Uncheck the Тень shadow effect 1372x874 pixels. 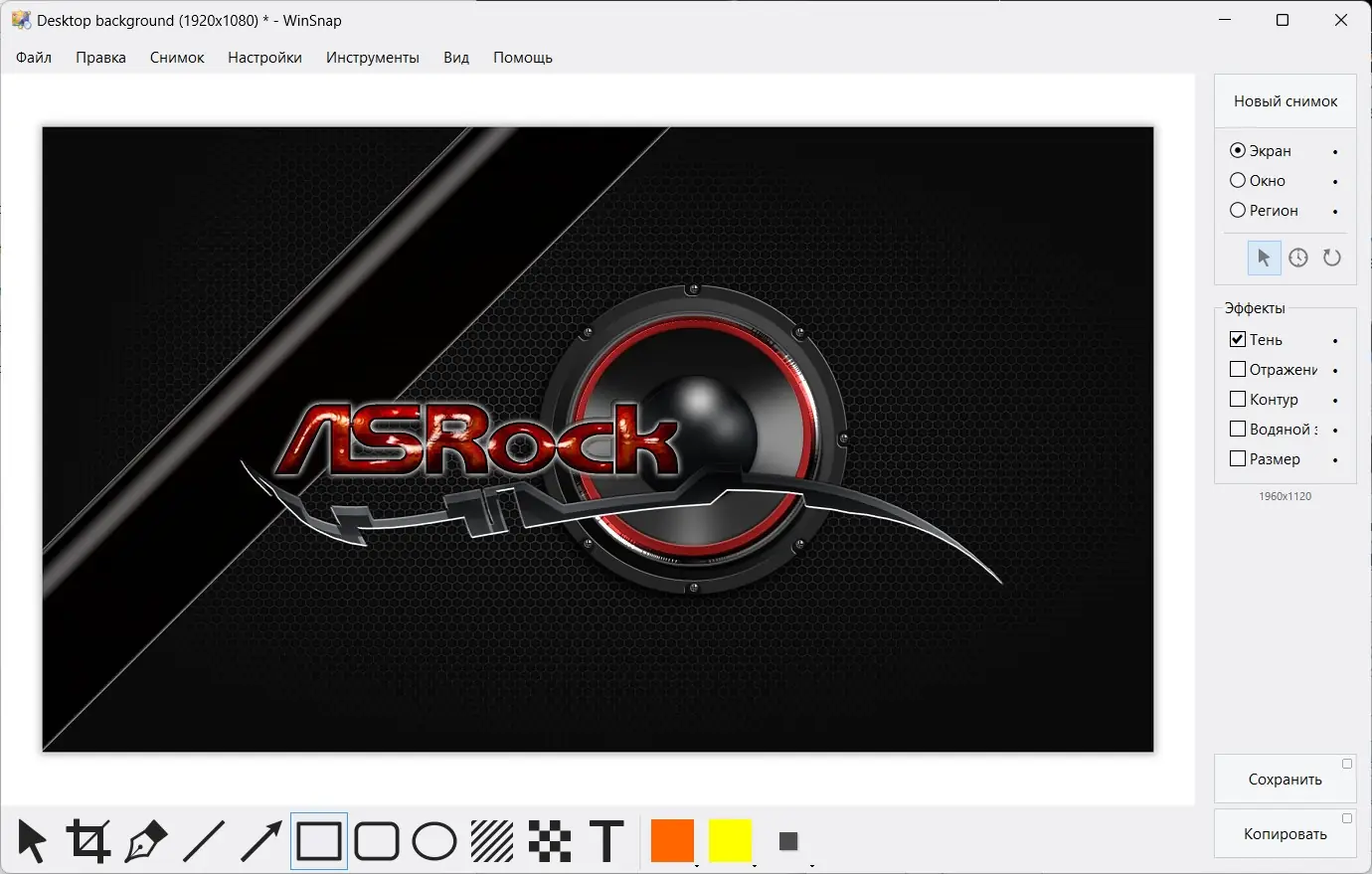coord(1238,340)
